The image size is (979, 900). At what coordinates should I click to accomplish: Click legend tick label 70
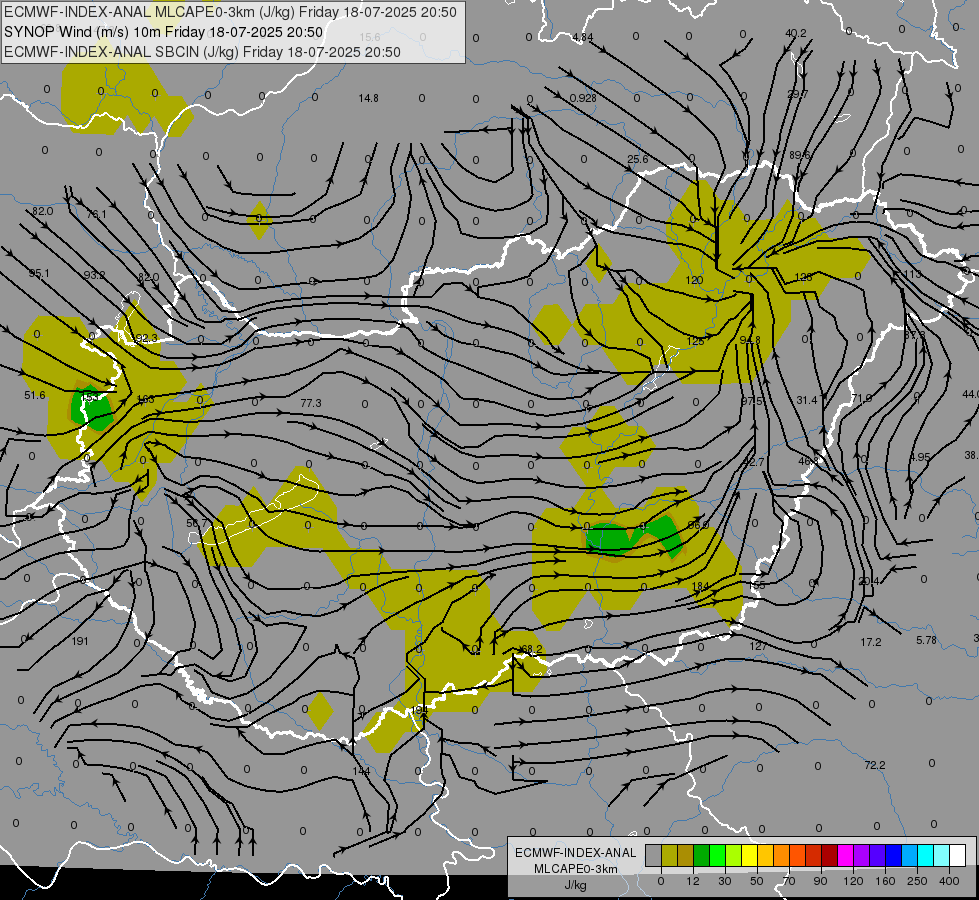(x=789, y=881)
